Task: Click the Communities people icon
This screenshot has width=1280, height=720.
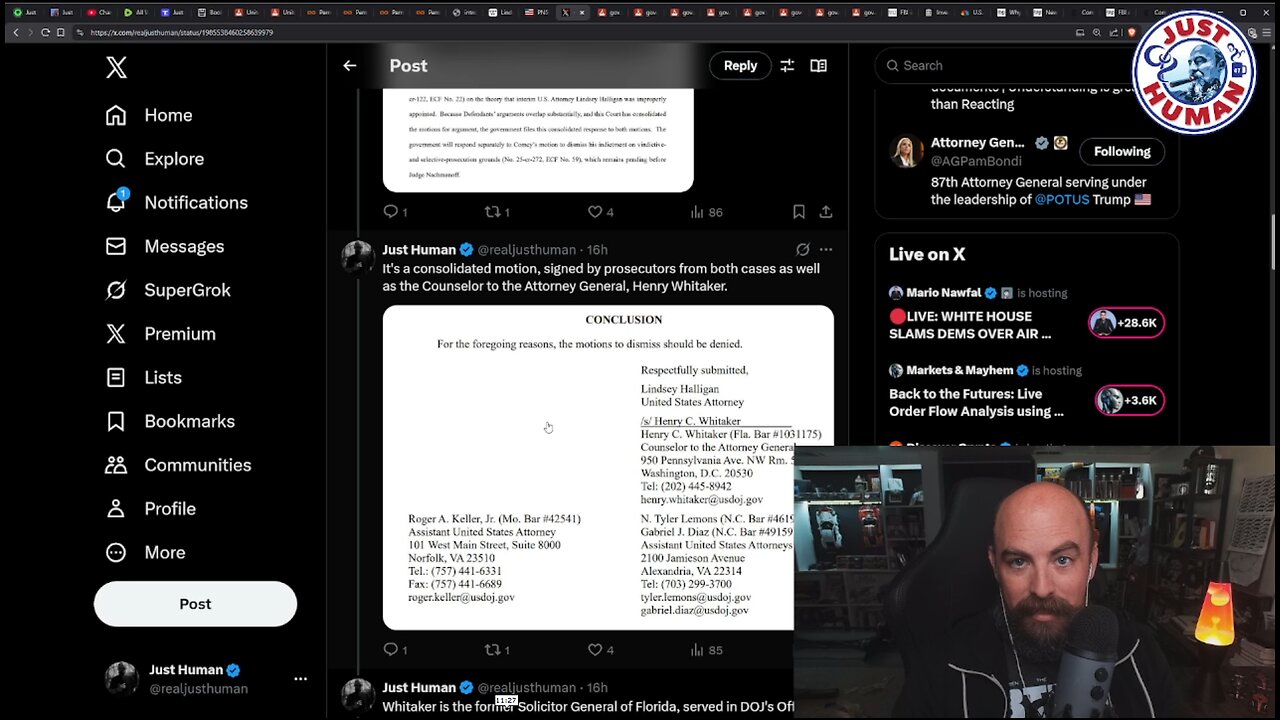Action: tap(116, 465)
